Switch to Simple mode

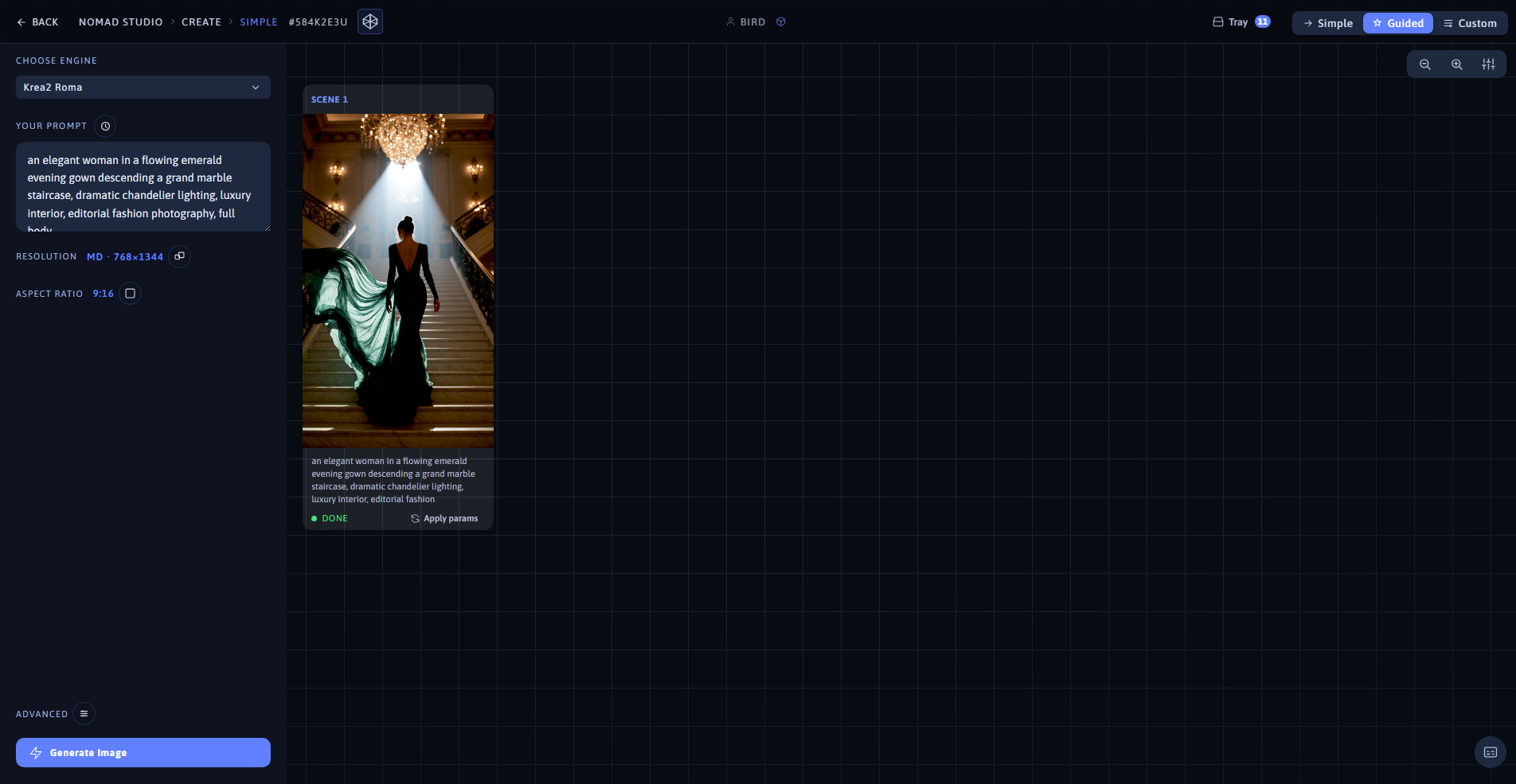[1328, 23]
